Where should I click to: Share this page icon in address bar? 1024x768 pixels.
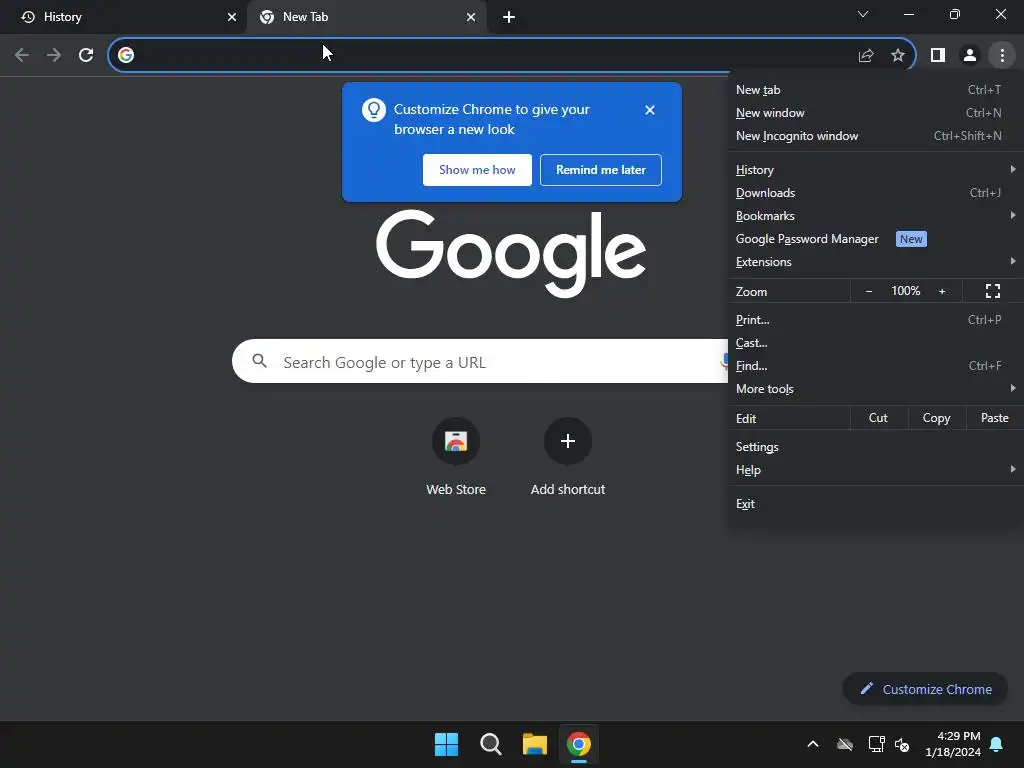[866, 56]
